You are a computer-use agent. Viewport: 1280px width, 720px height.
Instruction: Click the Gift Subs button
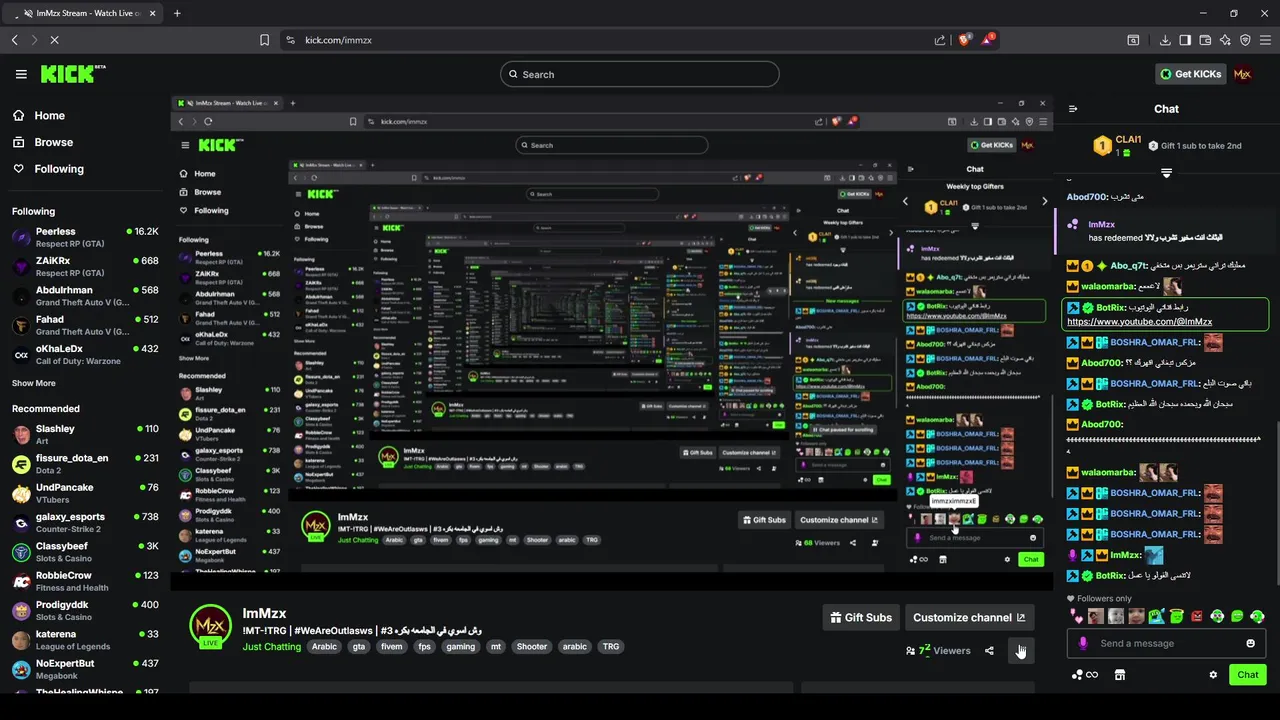click(x=861, y=617)
